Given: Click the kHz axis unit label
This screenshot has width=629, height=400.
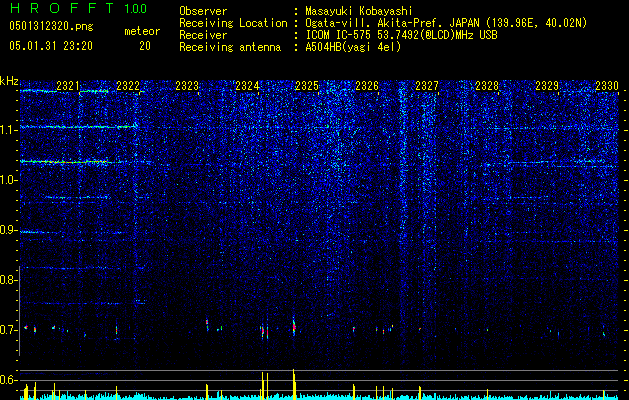Looking at the screenshot, I should [9, 81].
